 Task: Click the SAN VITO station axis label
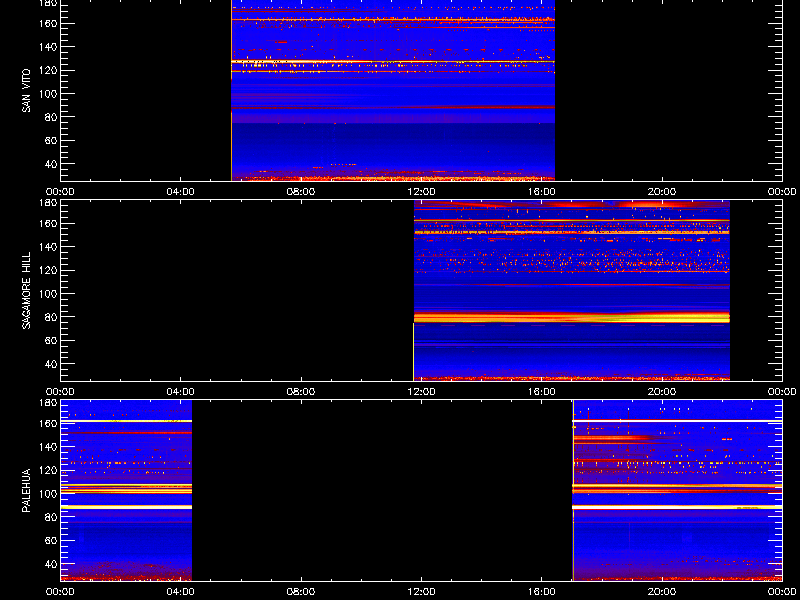coord(26,91)
